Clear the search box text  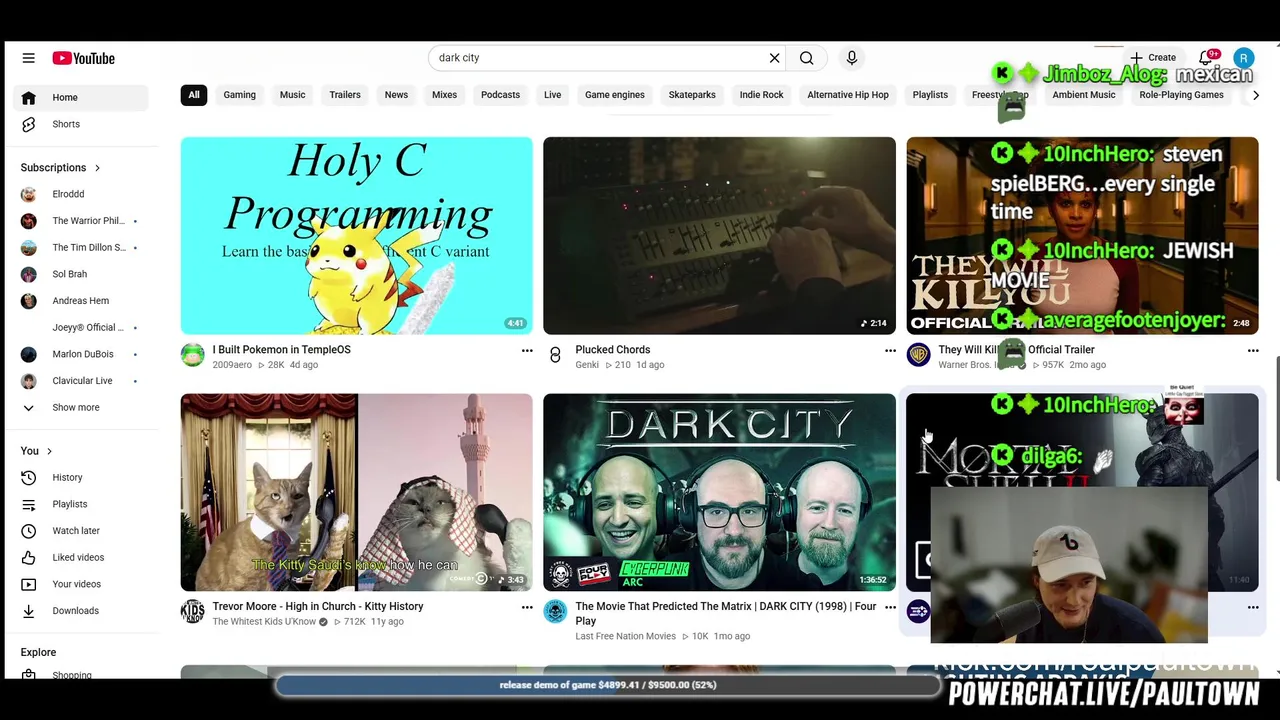coord(774,58)
